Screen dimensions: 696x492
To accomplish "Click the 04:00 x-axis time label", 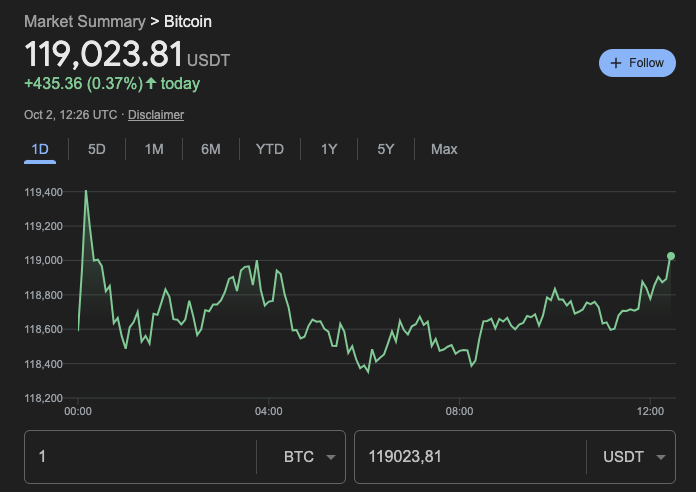I will coord(269,411).
